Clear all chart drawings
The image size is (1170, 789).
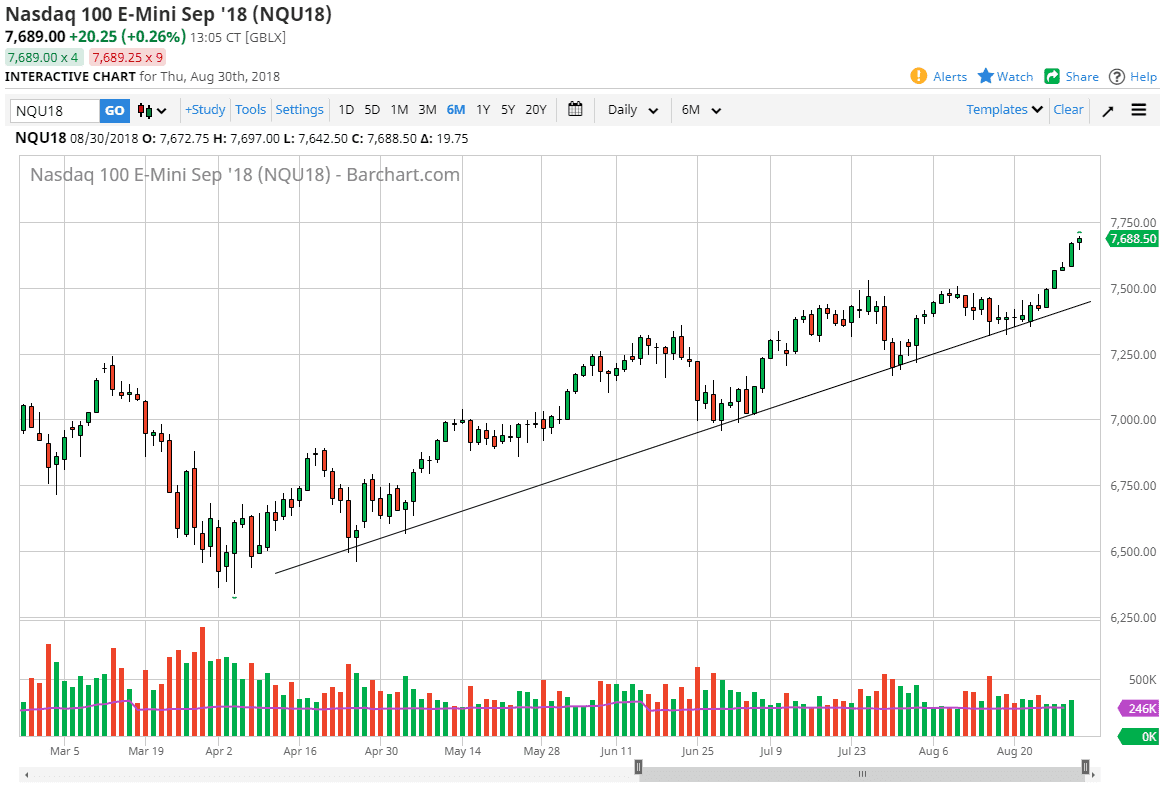(x=1068, y=110)
